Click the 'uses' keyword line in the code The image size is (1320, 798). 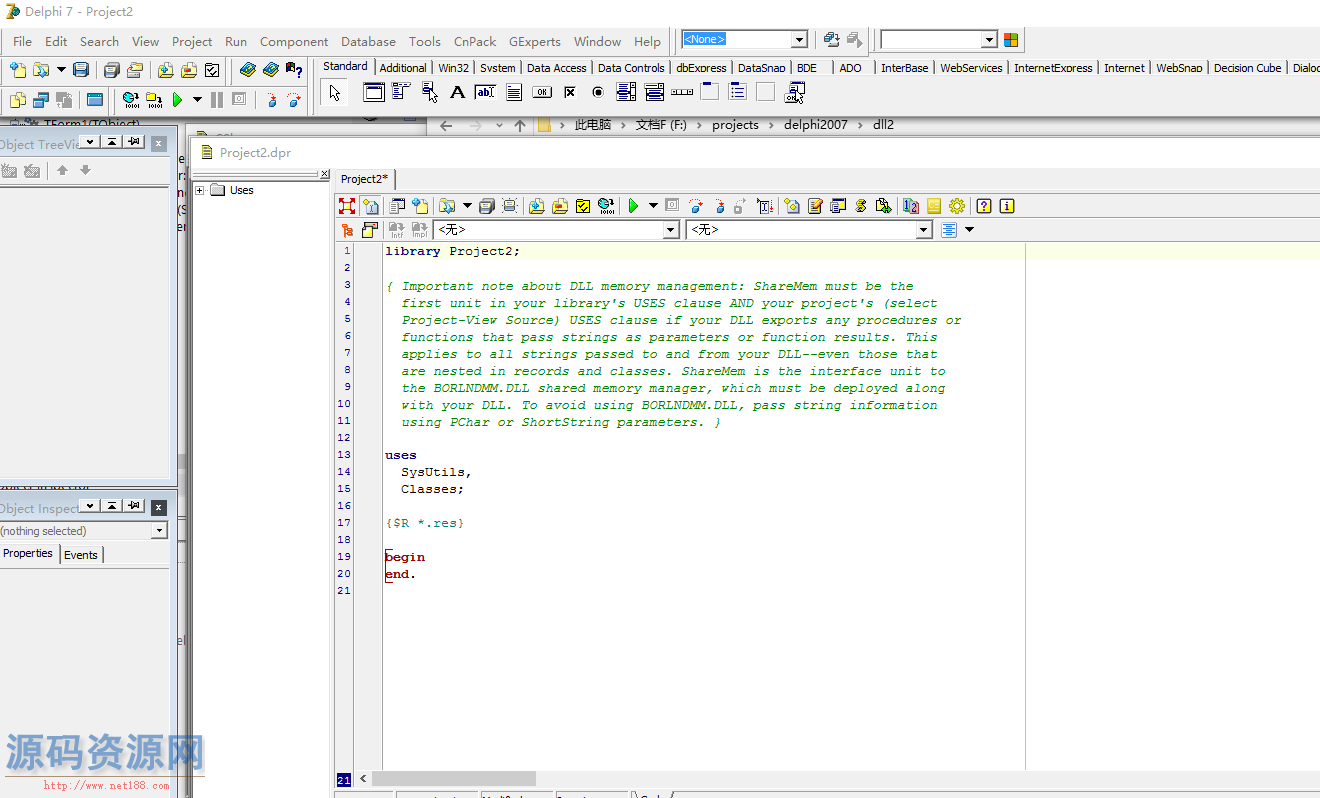click(x=401, y=455)
